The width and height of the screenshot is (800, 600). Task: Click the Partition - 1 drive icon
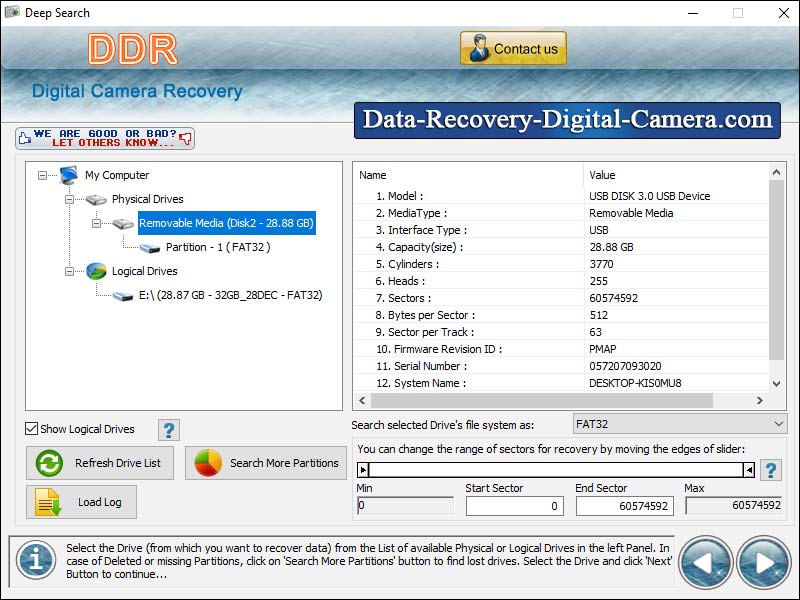pos(150,248)
